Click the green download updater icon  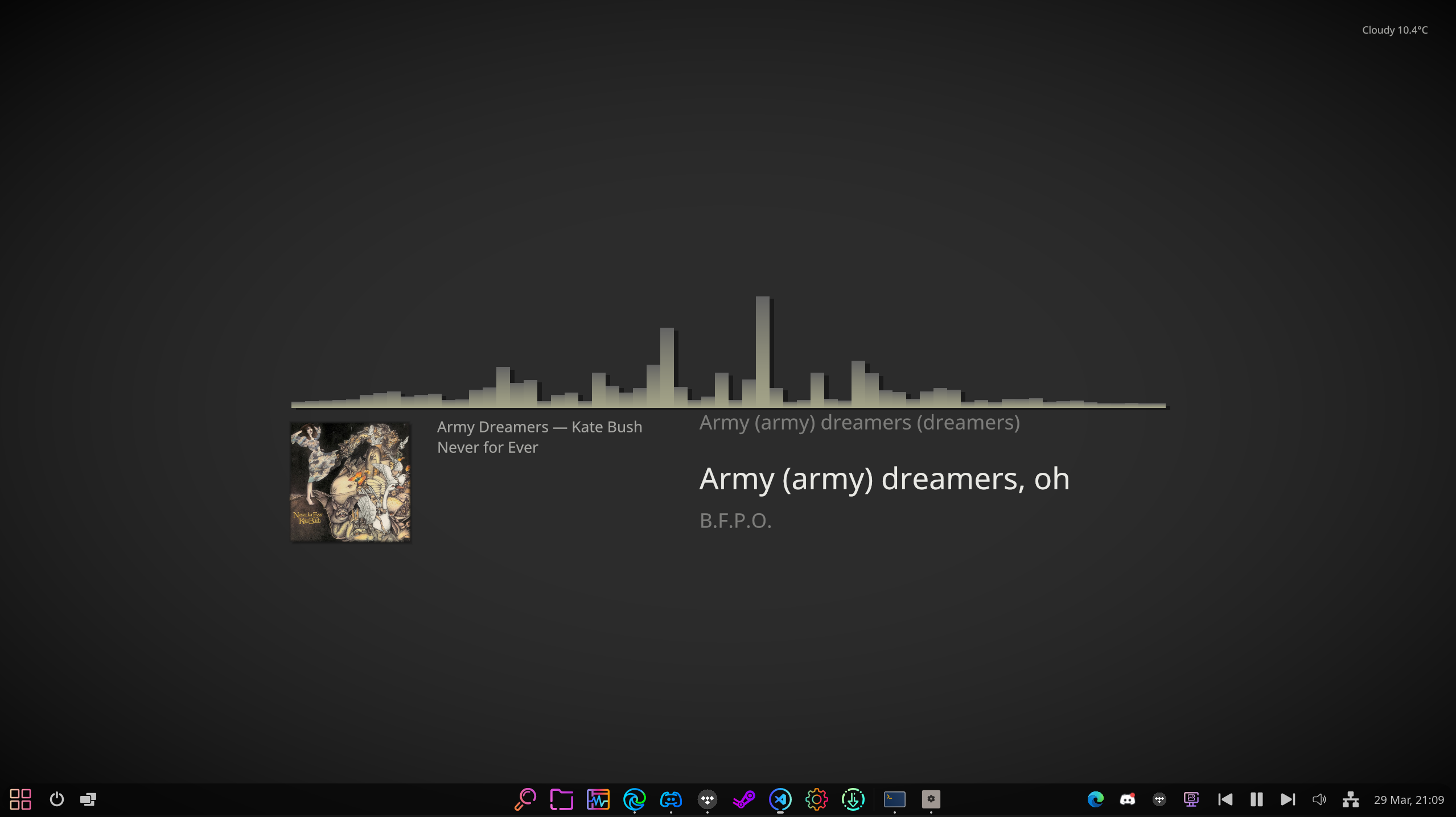point(853,799)
